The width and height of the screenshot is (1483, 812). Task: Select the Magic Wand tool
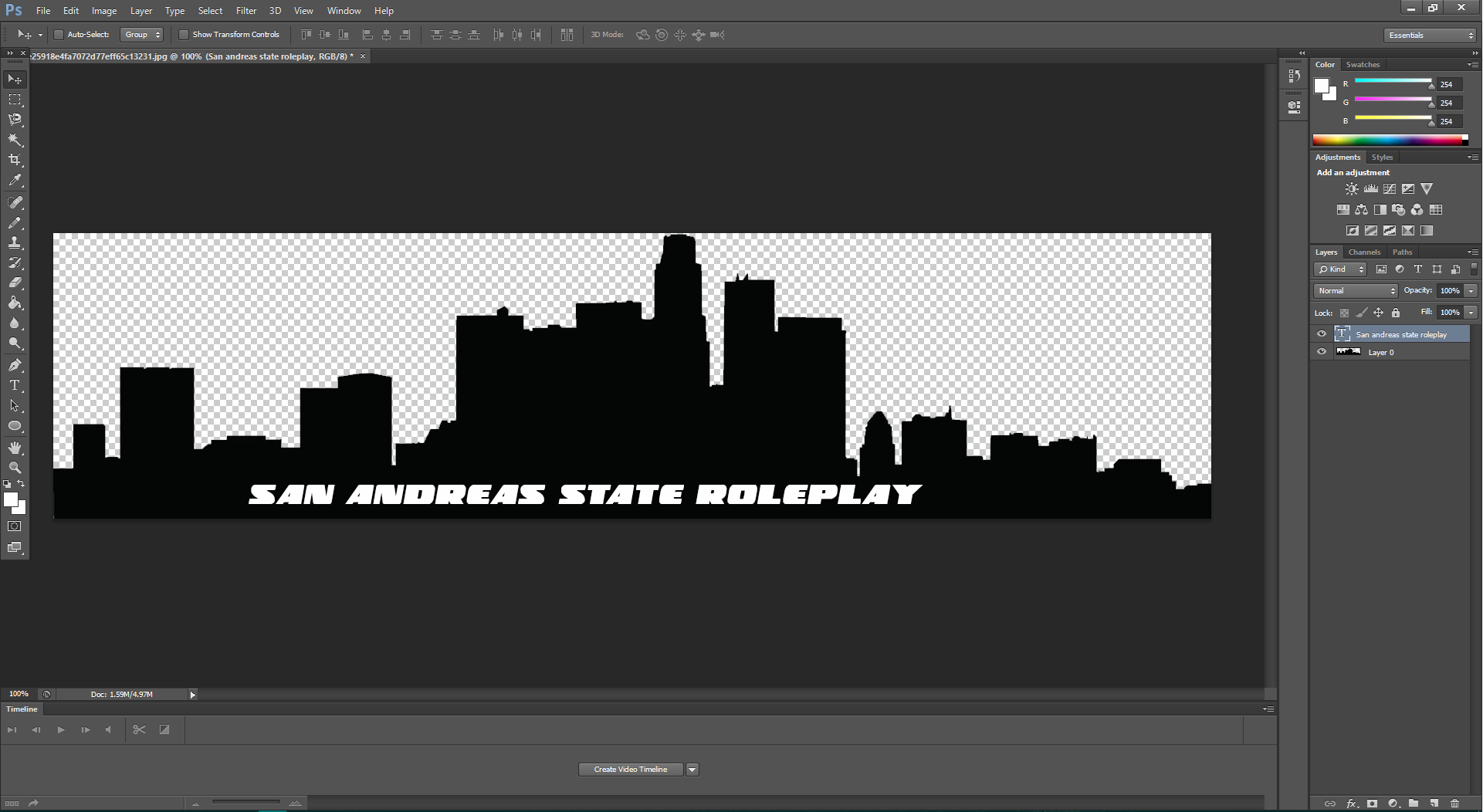tap(15, 140)
